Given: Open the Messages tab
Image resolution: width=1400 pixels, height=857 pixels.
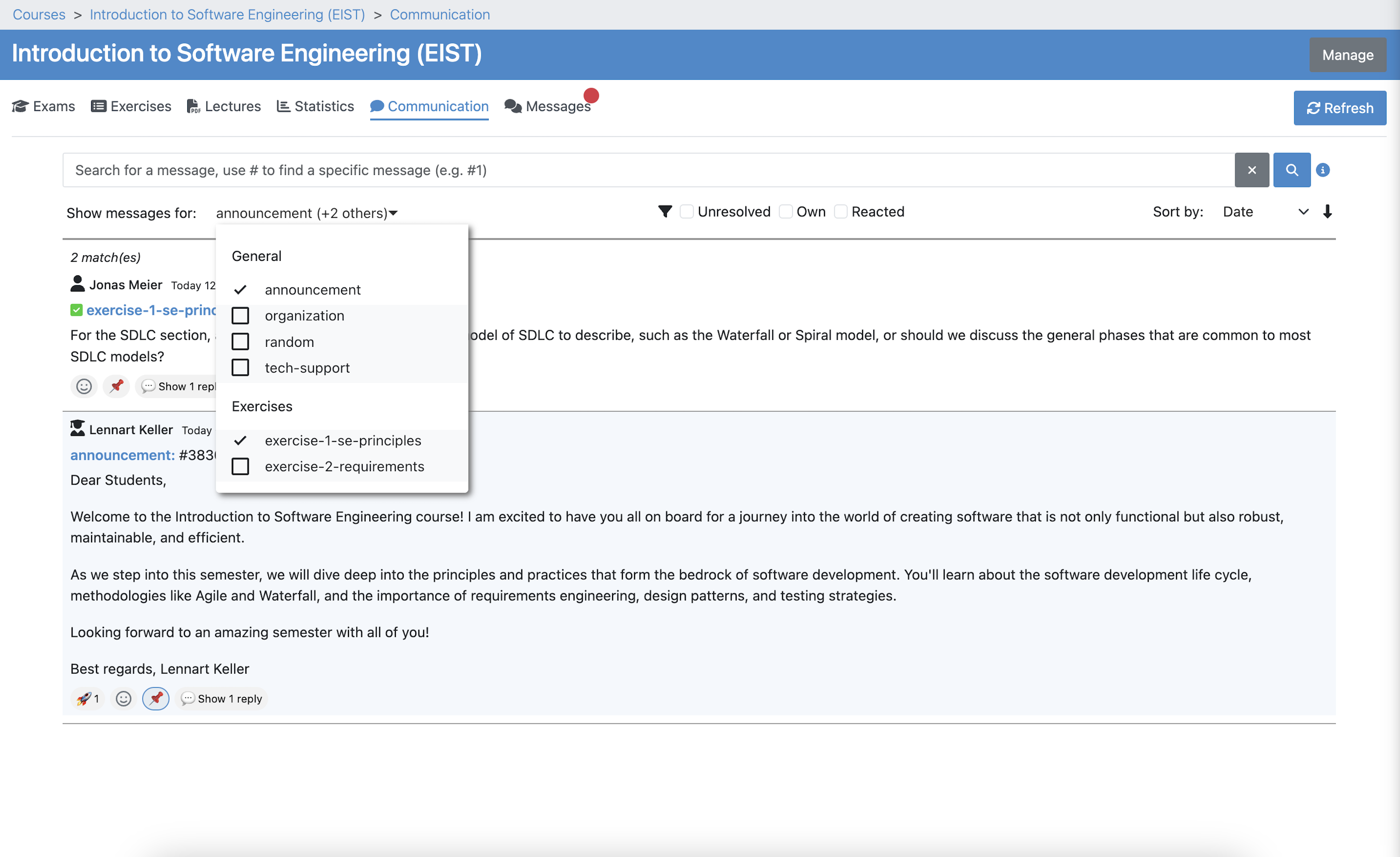Looking at the screenshot, I should coord(547,106).
